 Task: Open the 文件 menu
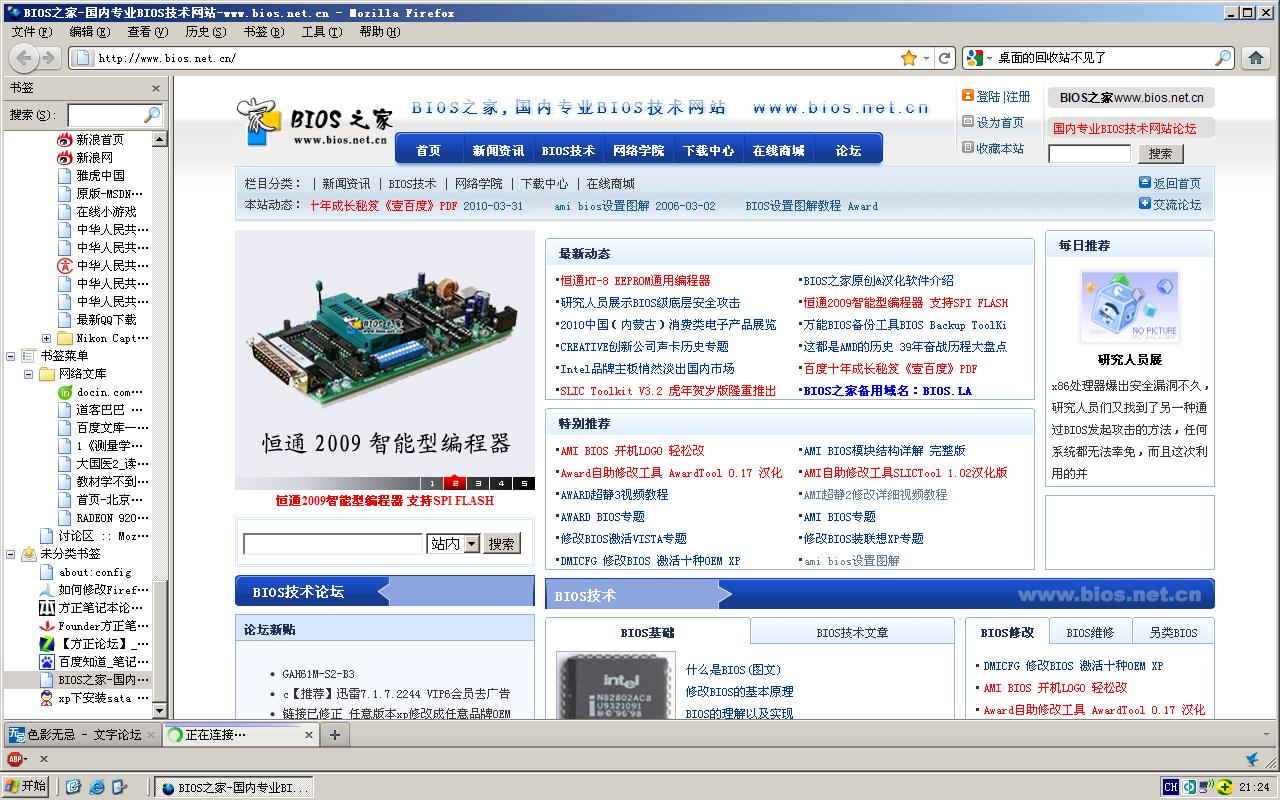[x=32, y=31]
